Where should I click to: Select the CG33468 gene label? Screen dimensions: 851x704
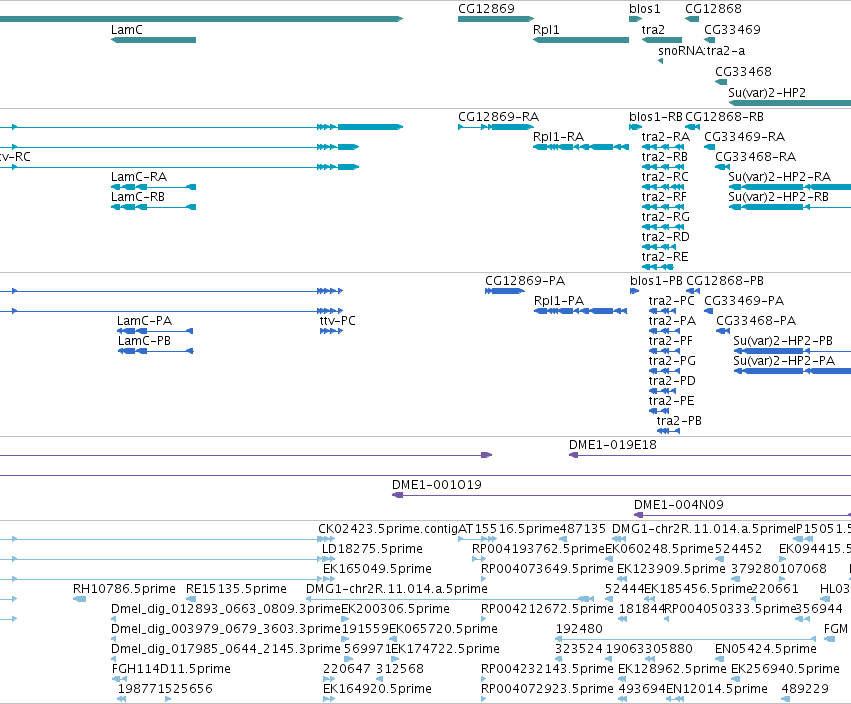tap(743, 72)
